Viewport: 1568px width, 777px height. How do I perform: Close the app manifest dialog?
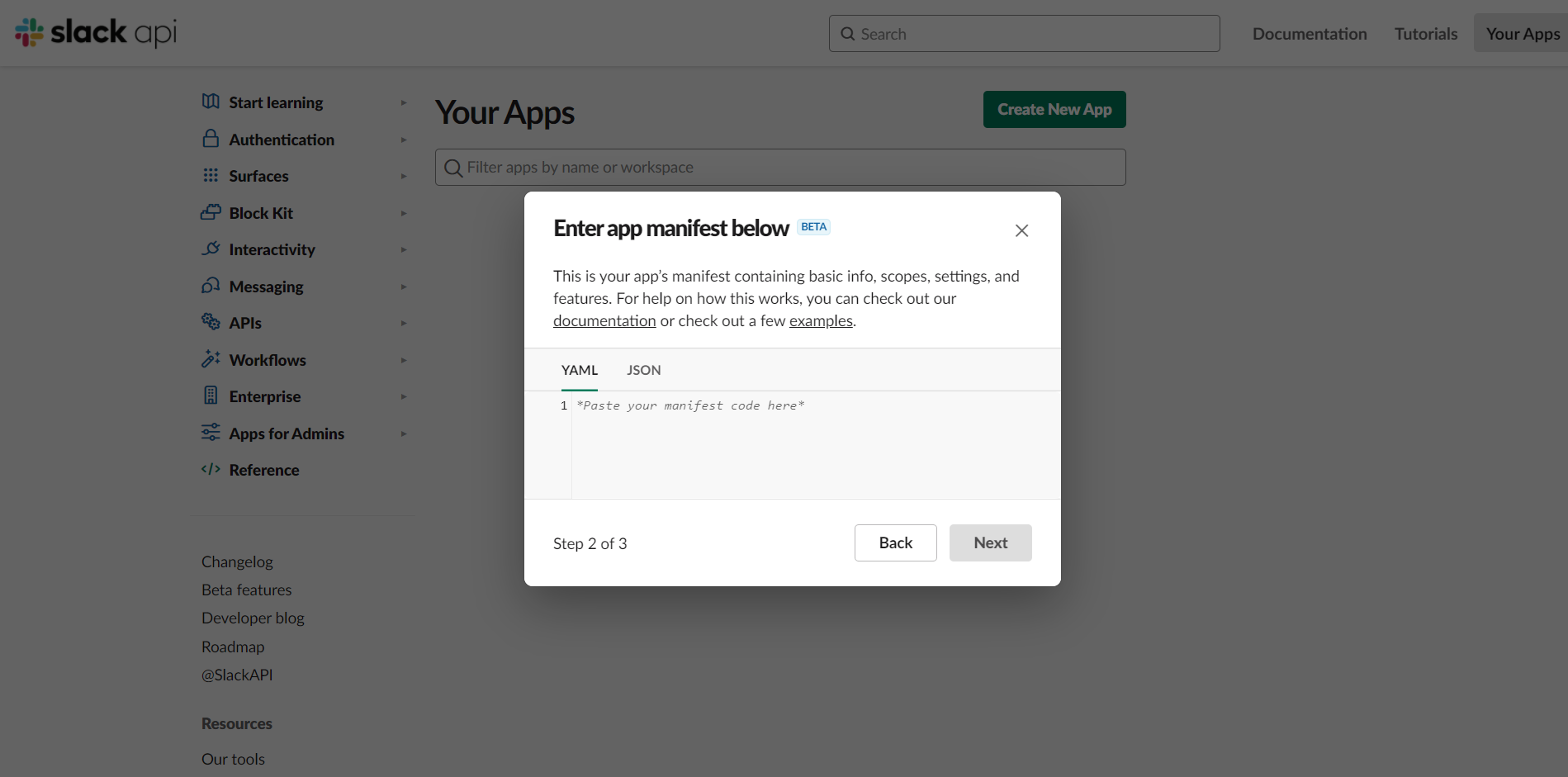1021,230
